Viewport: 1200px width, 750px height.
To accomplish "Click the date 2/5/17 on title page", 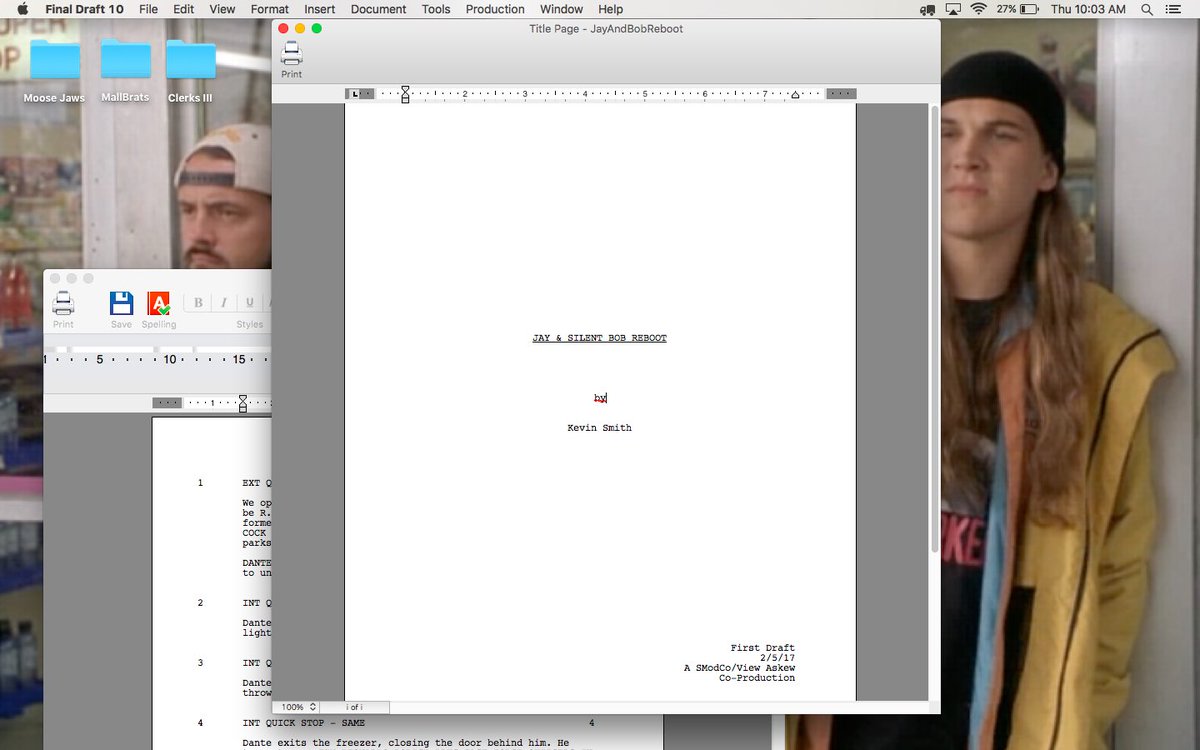I will click(778, 658).
